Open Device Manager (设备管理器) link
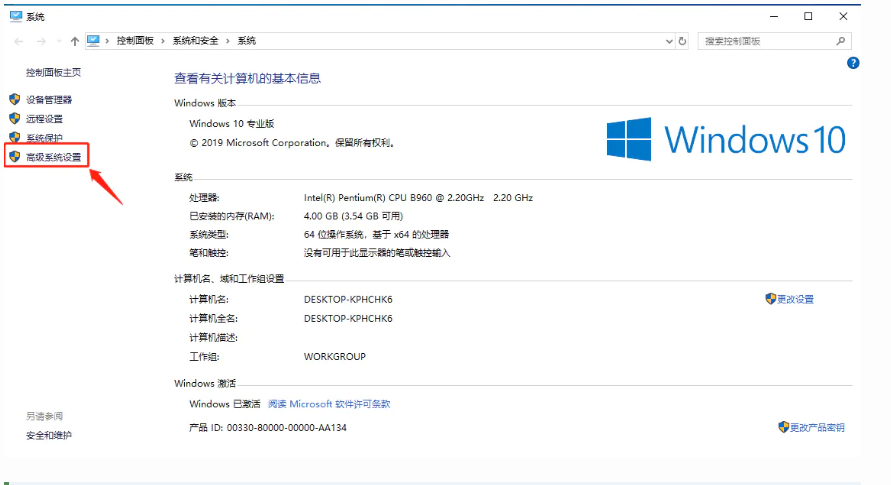Viewport: 891px width, 485px height. pyautogui.click(x=49, y=99)
